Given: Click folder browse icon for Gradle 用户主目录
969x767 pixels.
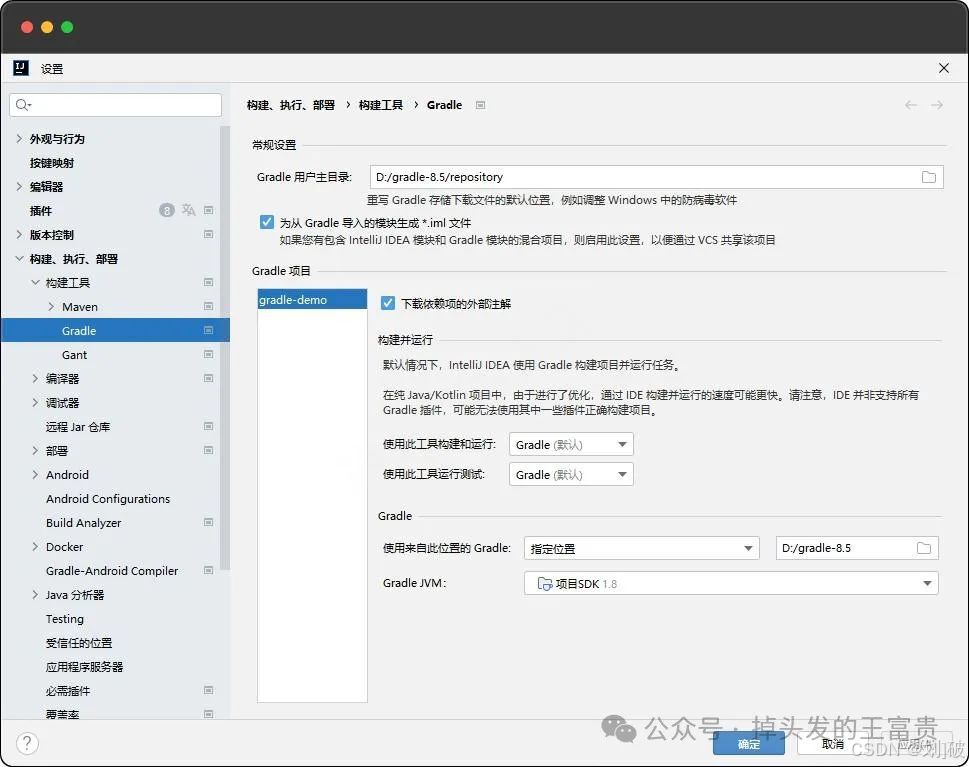Looking at the screenshot, I should pyautogui.click(x=928, y=177).
